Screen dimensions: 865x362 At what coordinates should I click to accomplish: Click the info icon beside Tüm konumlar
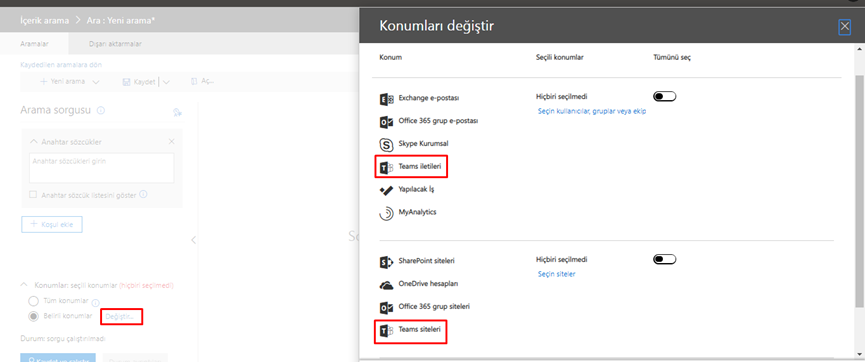(95, 303)
